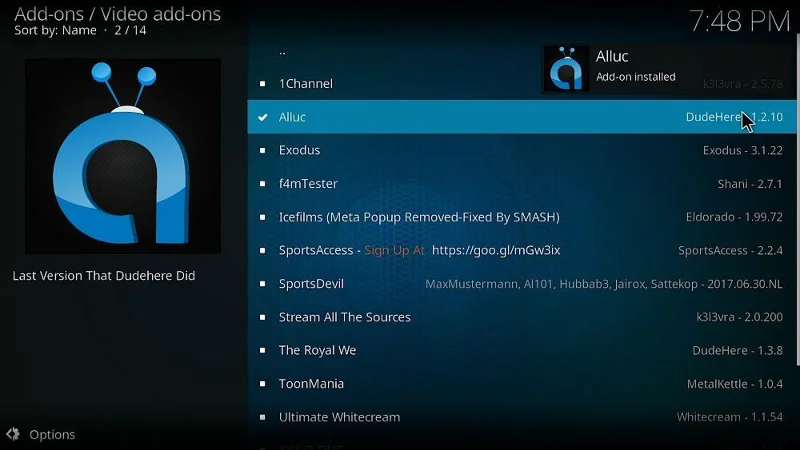Viewport: 800px width, 450px height.
Task: Open the f4mTester add-on
Action: point(521,184)
